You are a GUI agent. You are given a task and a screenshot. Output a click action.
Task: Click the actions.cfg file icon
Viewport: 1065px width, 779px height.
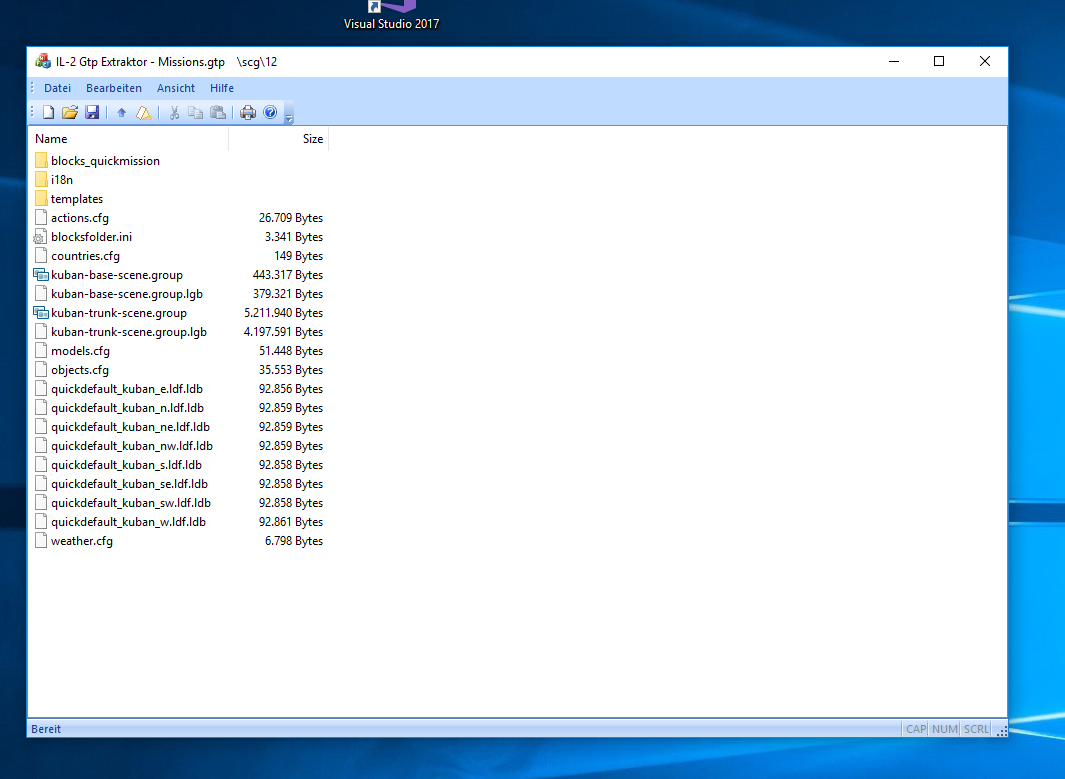(41, 217)
